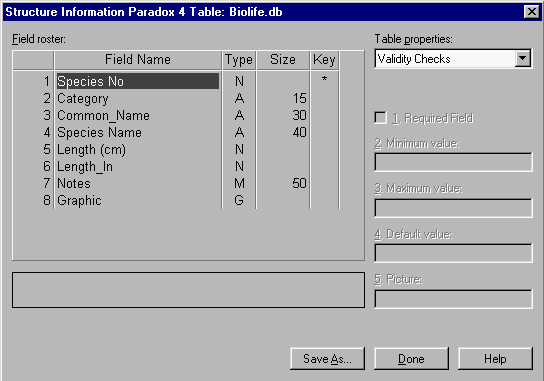
Task: Select the Length (cm) field
Action: point(91,150)
